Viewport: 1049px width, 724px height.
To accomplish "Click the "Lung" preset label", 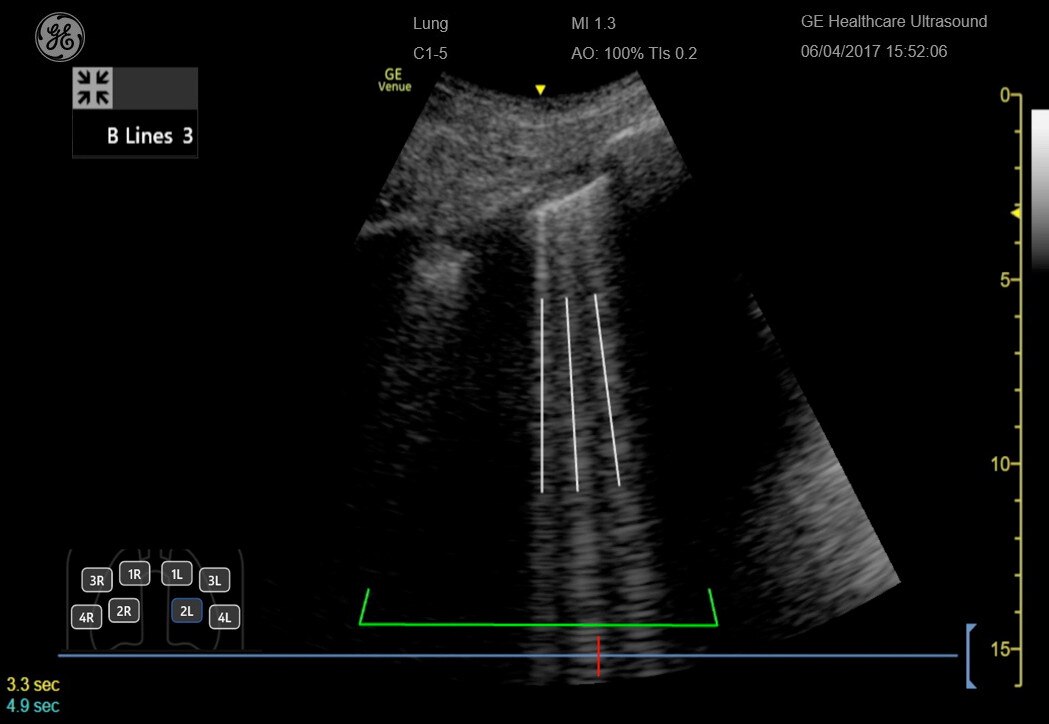I will tap(430, 23).
